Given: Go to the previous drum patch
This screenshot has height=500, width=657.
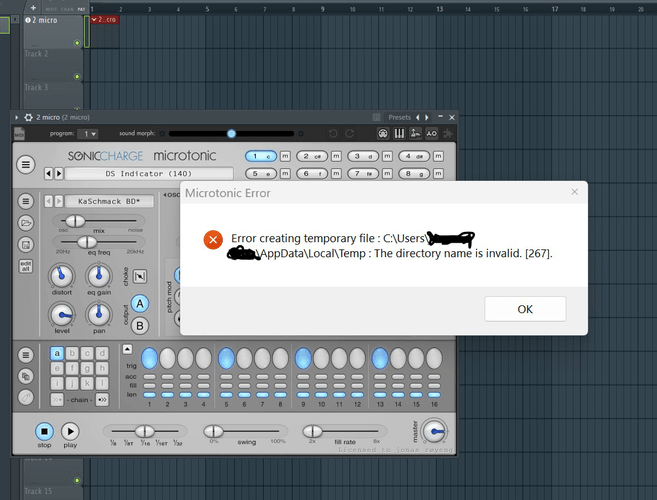Looking at the screenshot, I should point(49,201).
